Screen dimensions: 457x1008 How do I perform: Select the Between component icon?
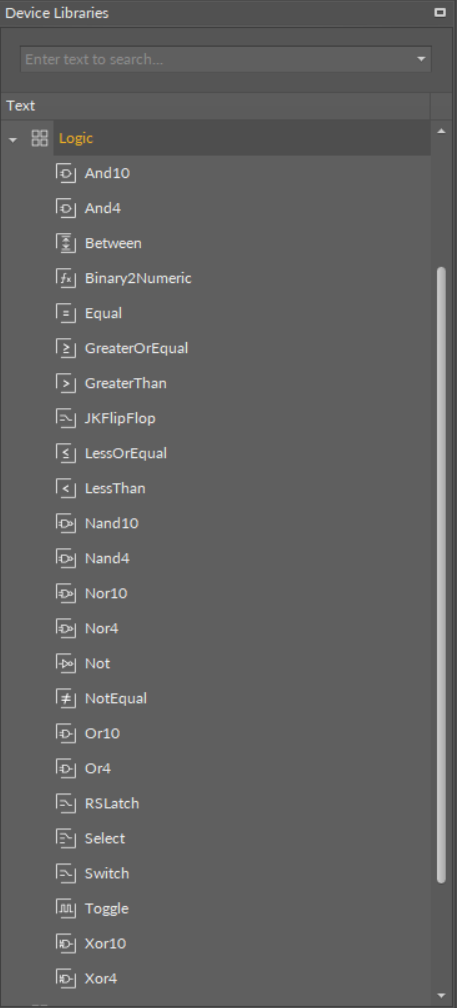(x=66, y=243)
